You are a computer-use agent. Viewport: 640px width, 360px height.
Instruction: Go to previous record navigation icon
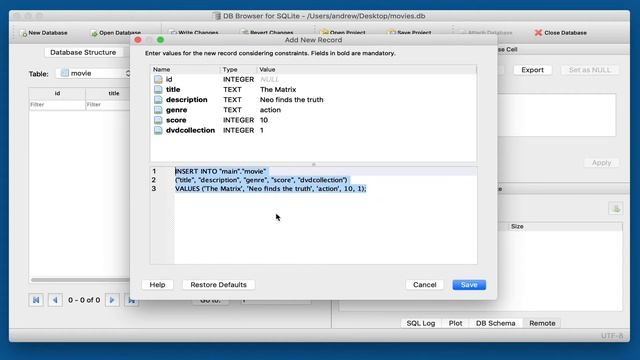[55, 300]
